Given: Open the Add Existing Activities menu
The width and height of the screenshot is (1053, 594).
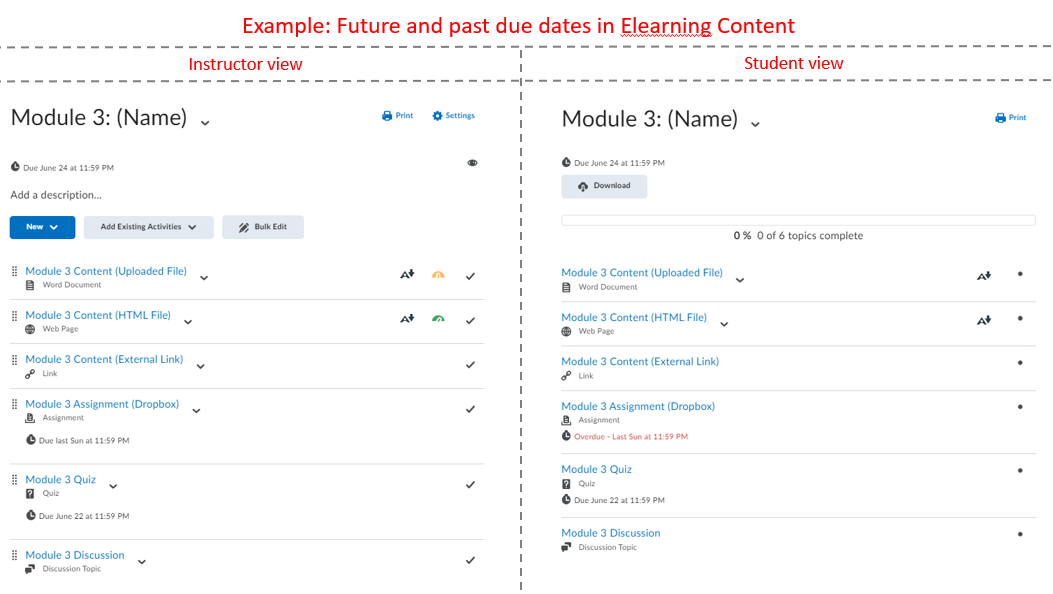Looking at the screenshot, I should tap(148, 227).
